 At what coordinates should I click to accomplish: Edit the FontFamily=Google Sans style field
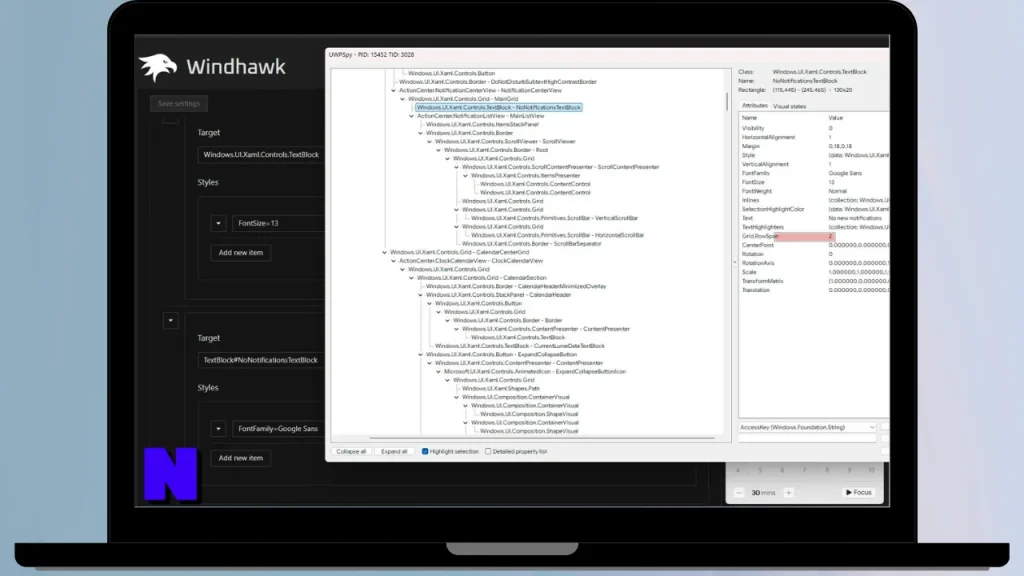[x=278, y=428]
